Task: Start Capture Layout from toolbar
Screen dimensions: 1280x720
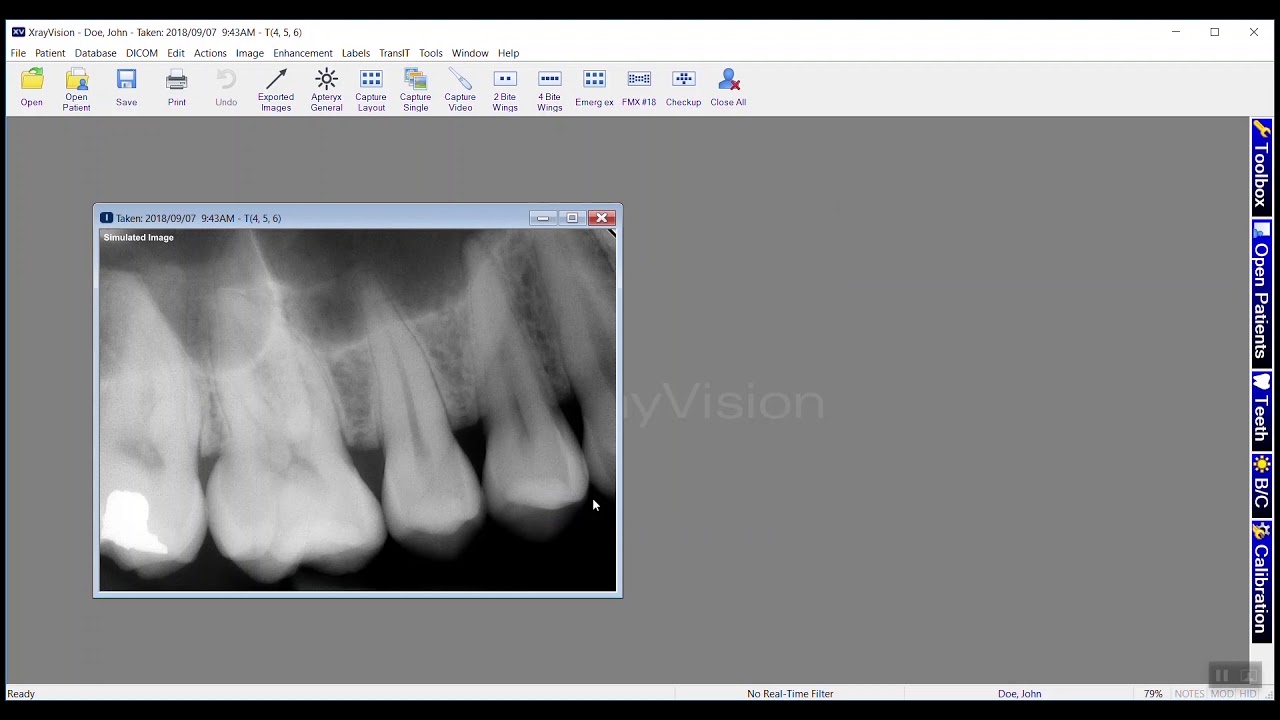Action: (371, 89)
